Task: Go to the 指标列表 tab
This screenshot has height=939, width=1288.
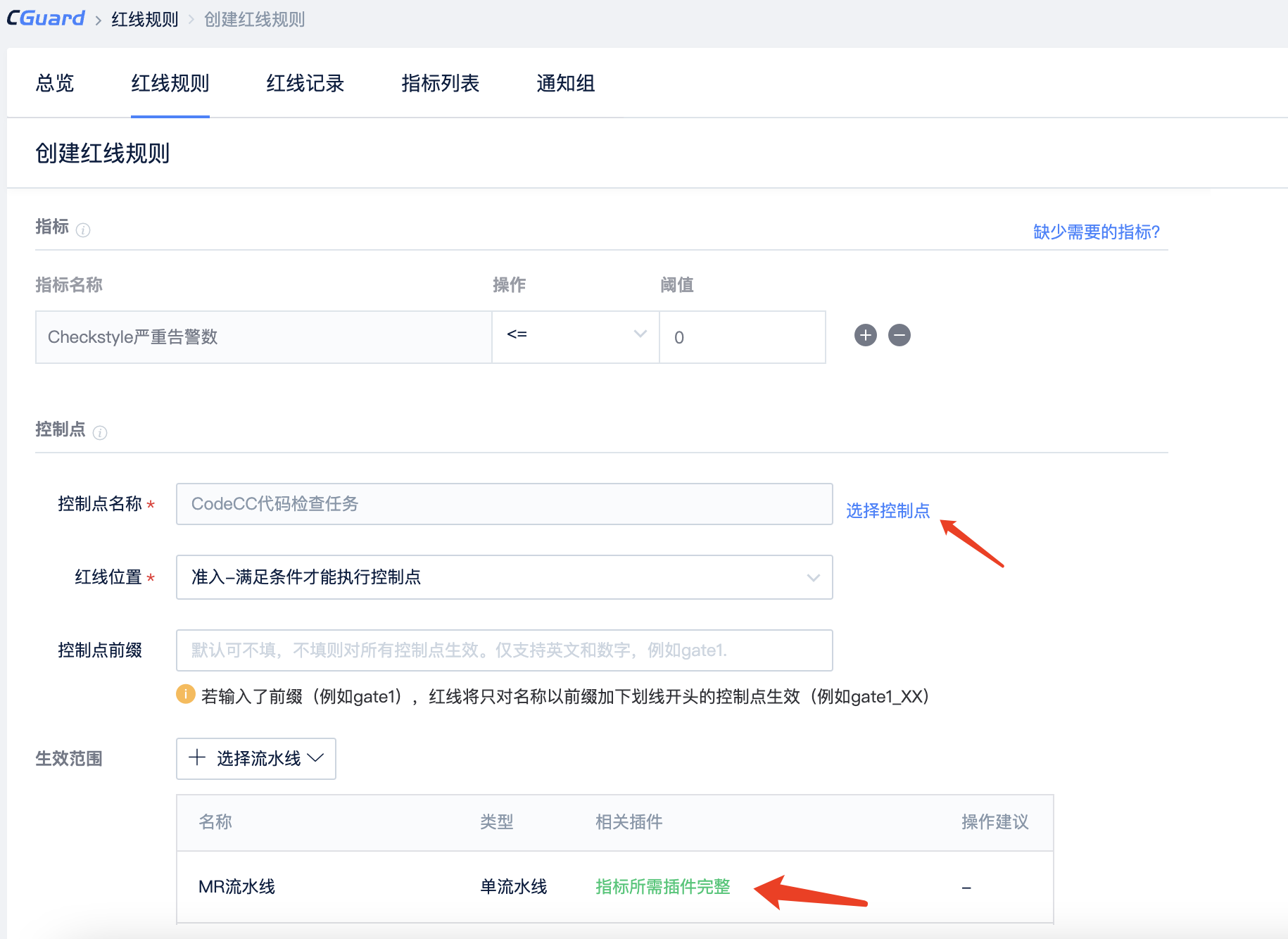Action: pyautogui.click(x=441, y=83)
